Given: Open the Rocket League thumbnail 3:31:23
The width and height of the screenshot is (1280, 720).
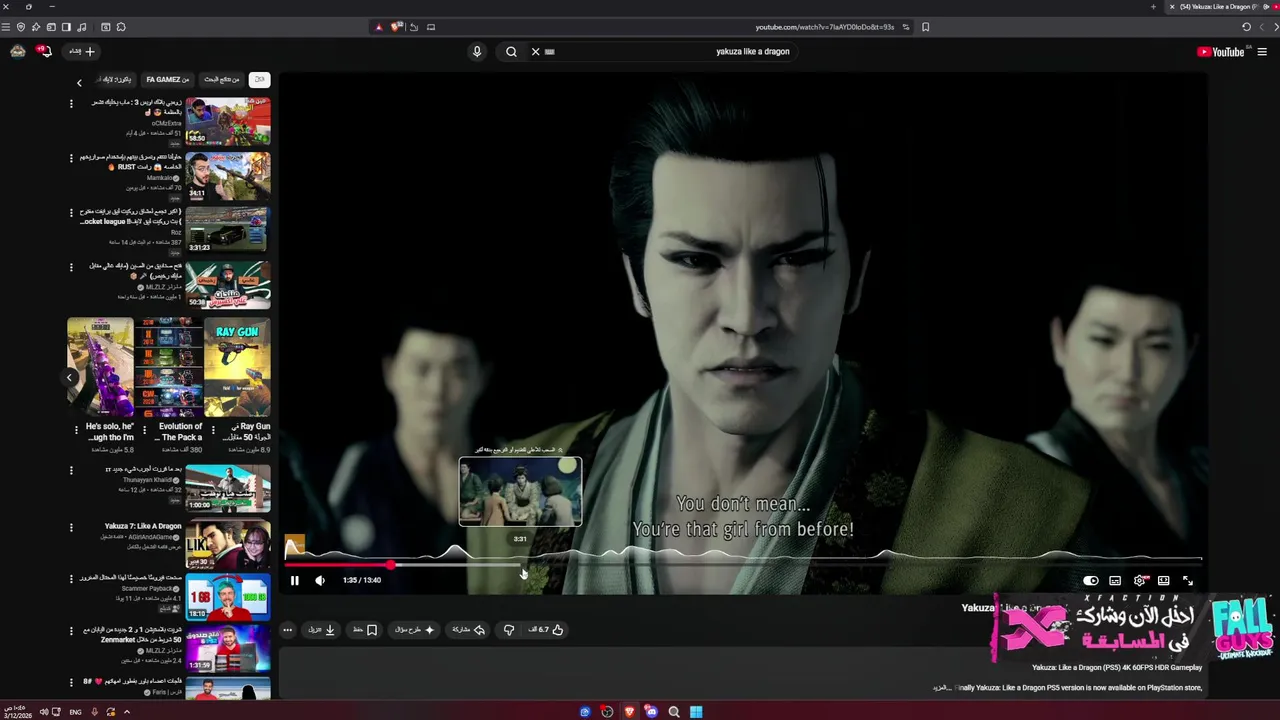Looking at the screenshot, I should coord(228,230).
